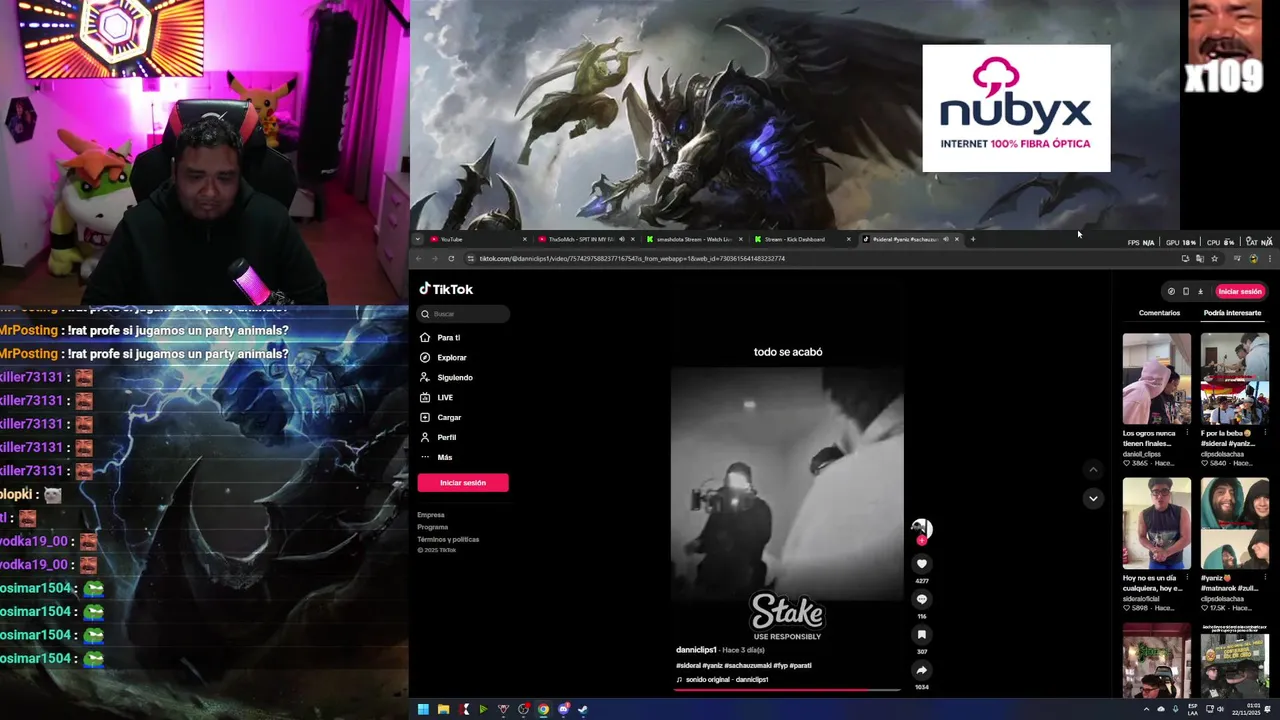Reload the TikTok page in browser
The image size is (1280, 720).
[x=451, y=258]
